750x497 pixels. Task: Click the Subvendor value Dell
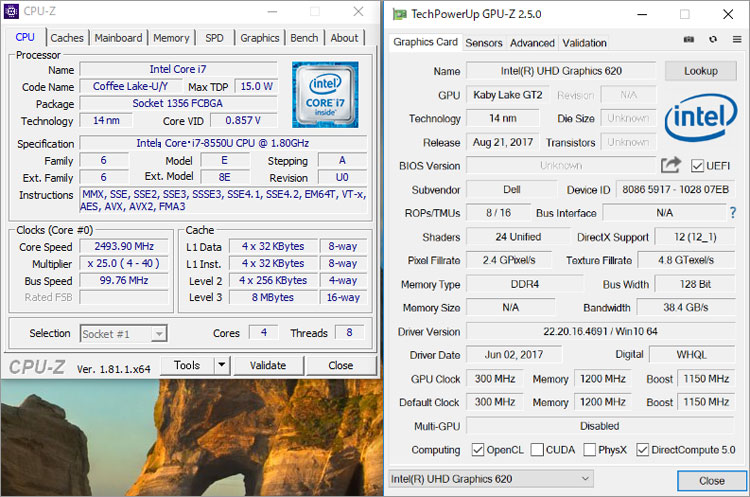coord(512,189)
